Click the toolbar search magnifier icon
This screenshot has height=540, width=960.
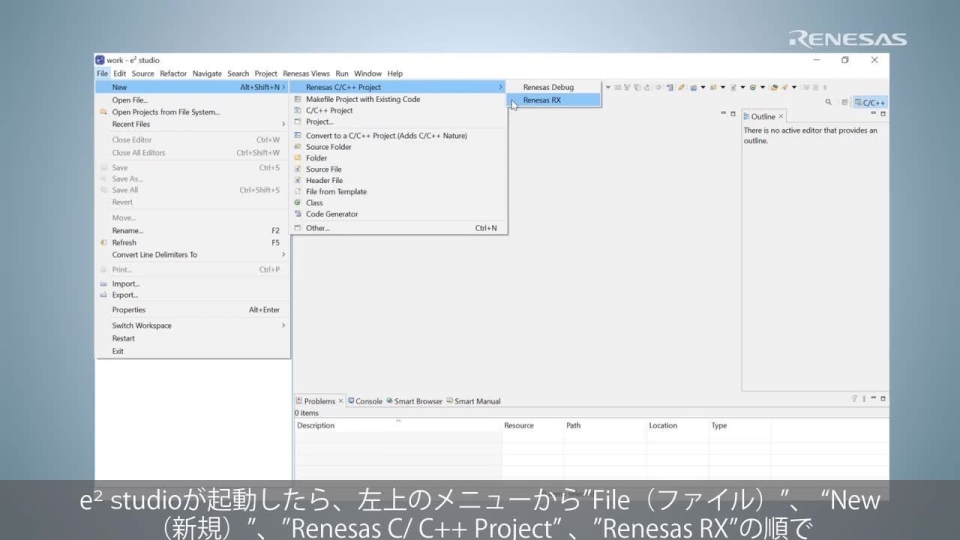pyautogui.click(x=828, y=102)
